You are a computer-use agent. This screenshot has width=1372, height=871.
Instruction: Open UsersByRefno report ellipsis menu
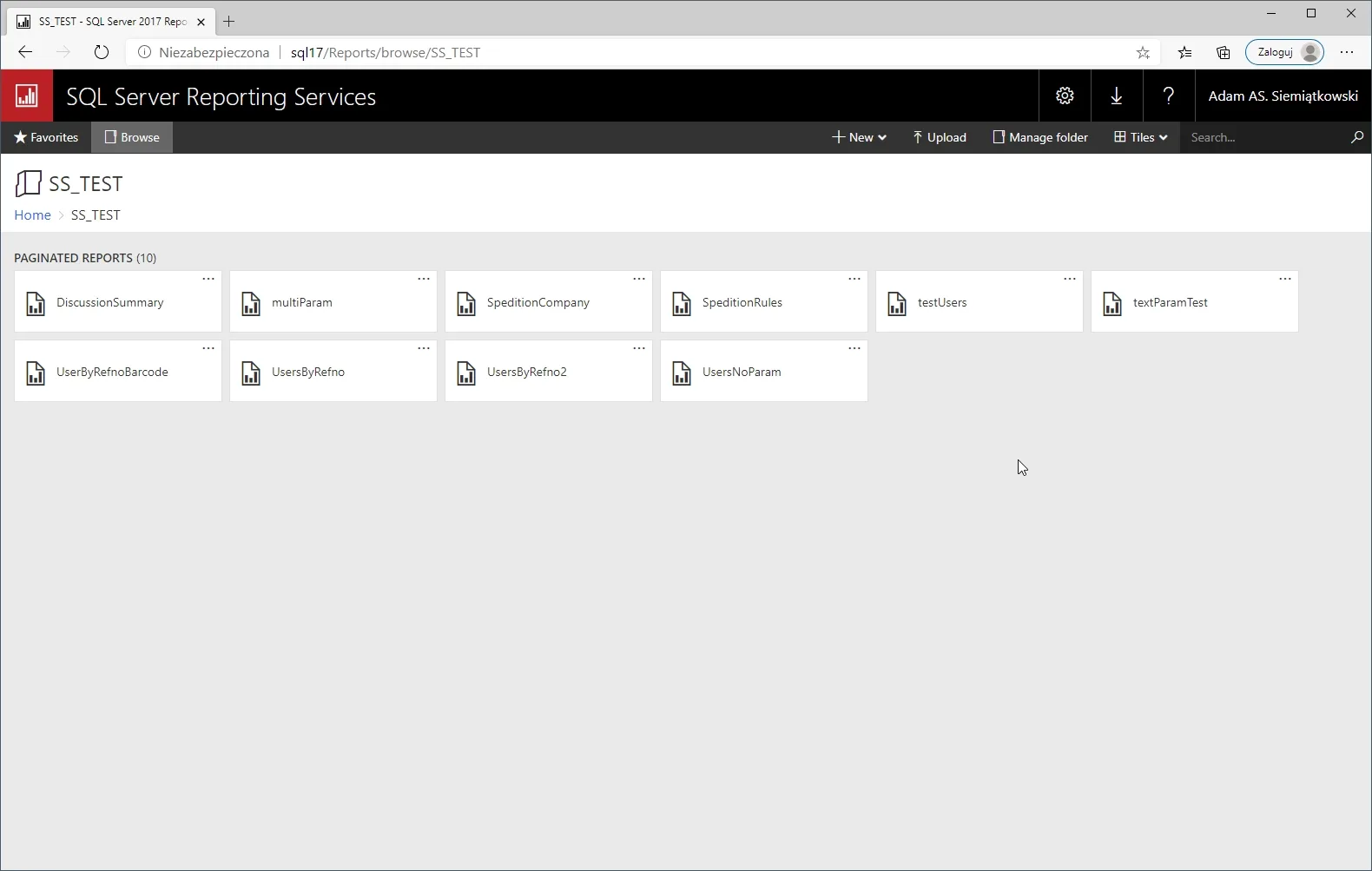[424, 348]
